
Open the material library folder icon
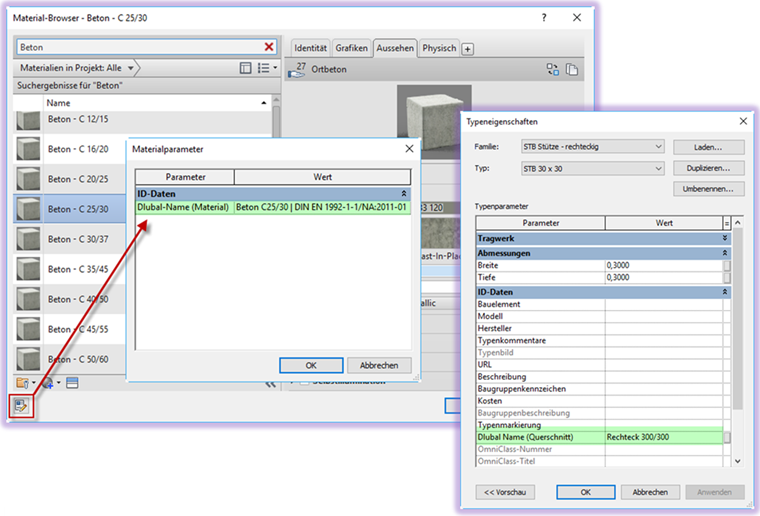pos(25,383)
